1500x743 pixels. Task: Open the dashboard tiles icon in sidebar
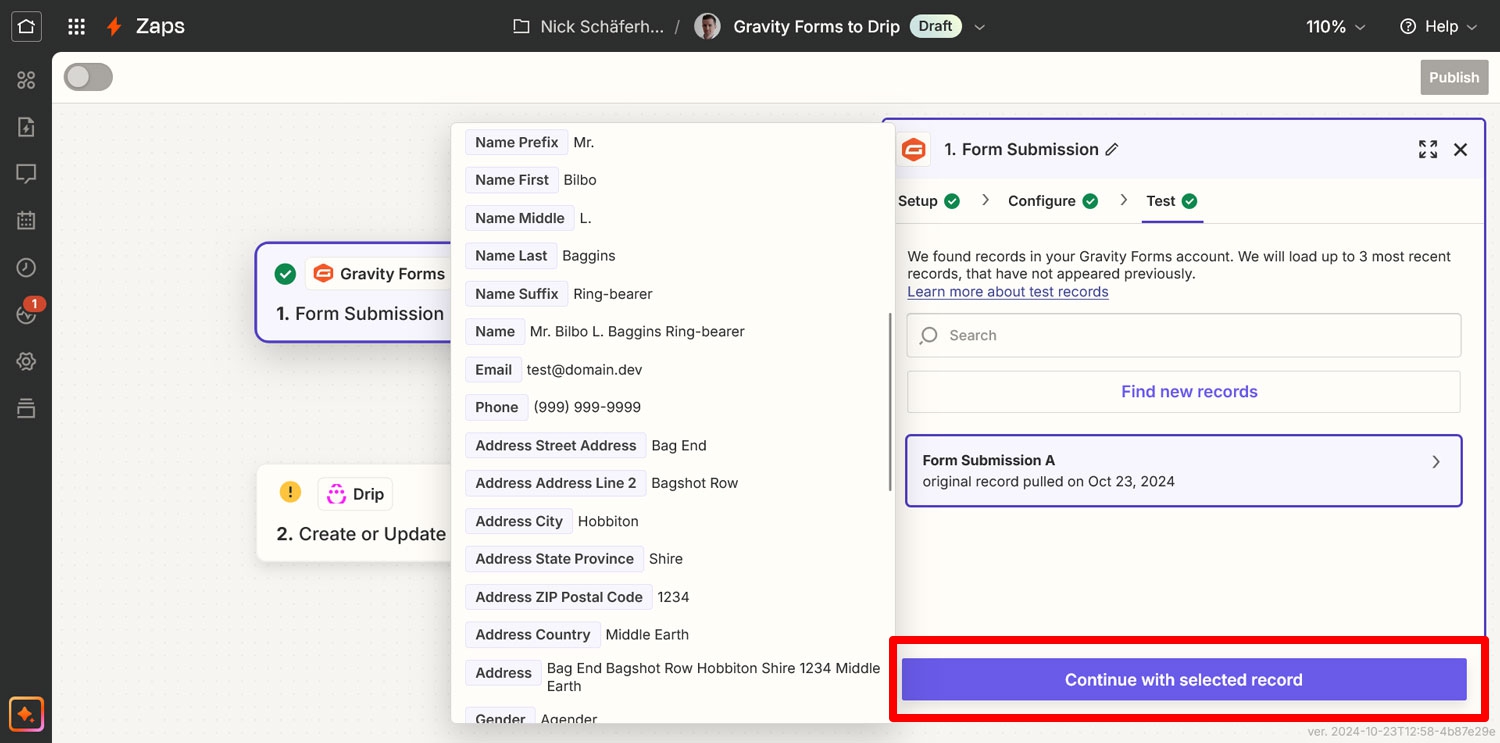click(26, 80)
